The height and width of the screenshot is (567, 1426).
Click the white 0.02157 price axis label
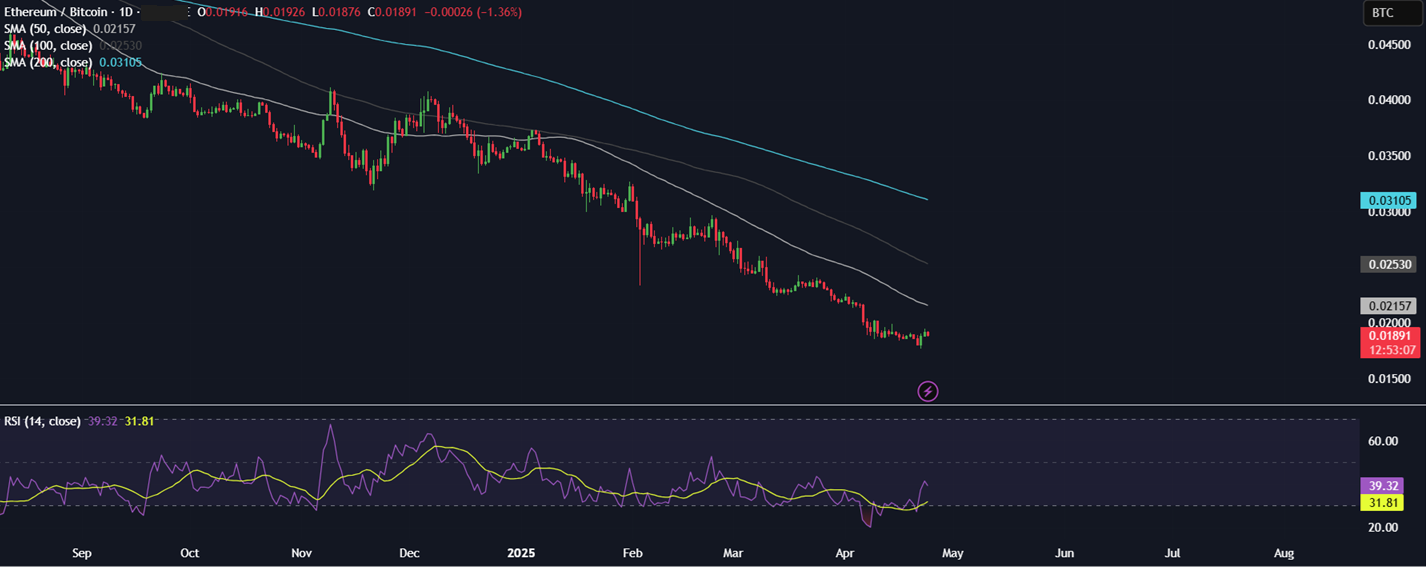click(x=1389, y=306)
